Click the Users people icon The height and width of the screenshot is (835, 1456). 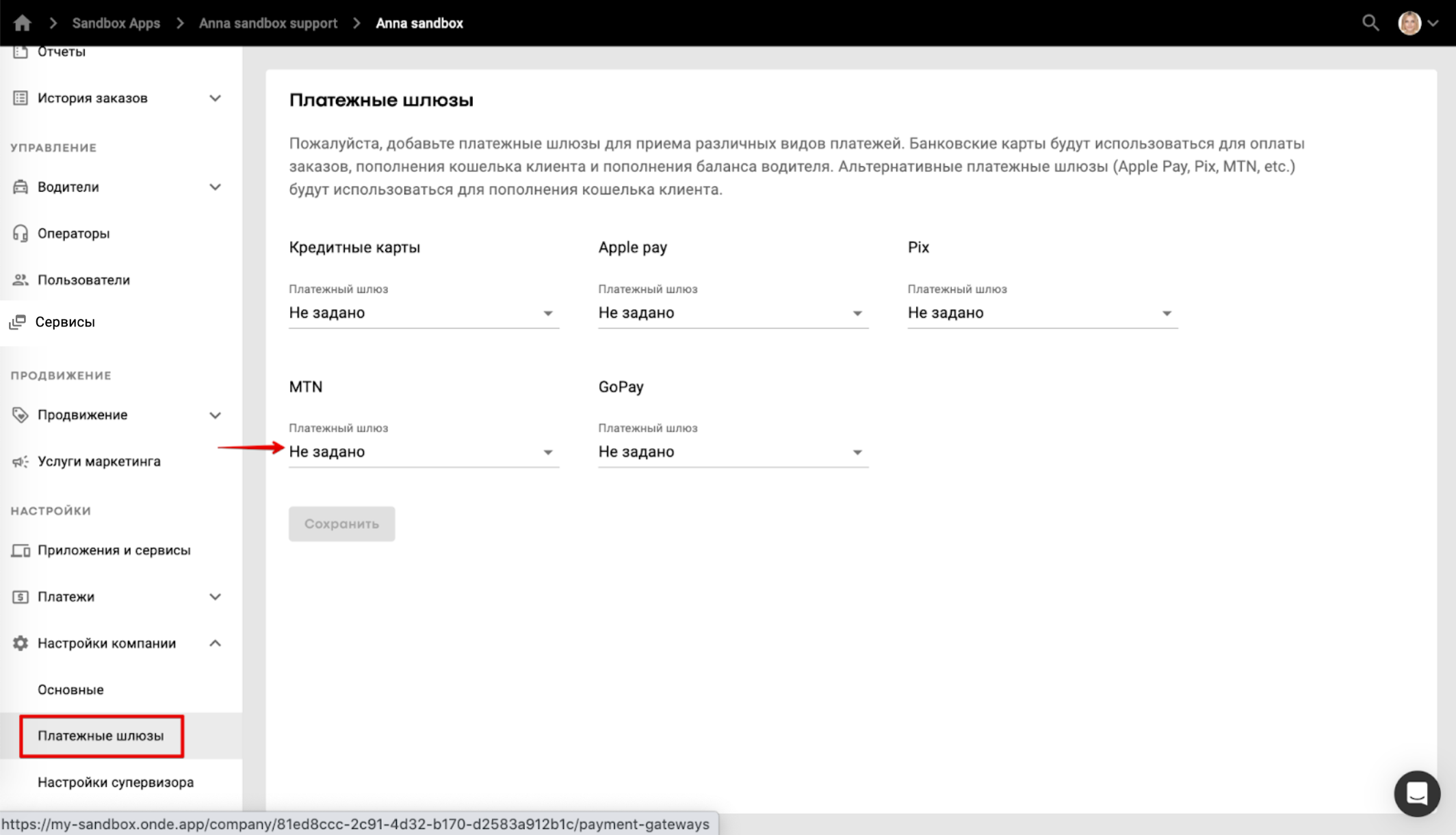[x=21, y=280]
